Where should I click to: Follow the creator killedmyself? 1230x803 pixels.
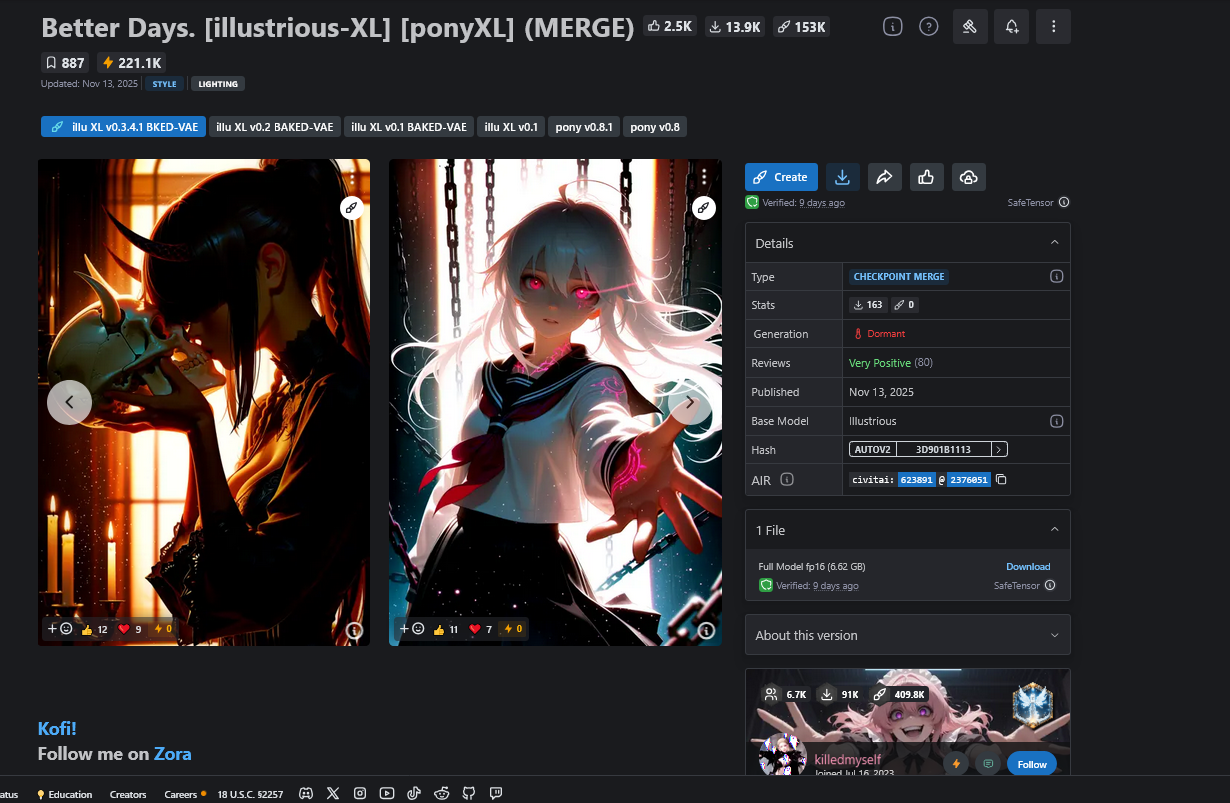[x=1032, y=764]
